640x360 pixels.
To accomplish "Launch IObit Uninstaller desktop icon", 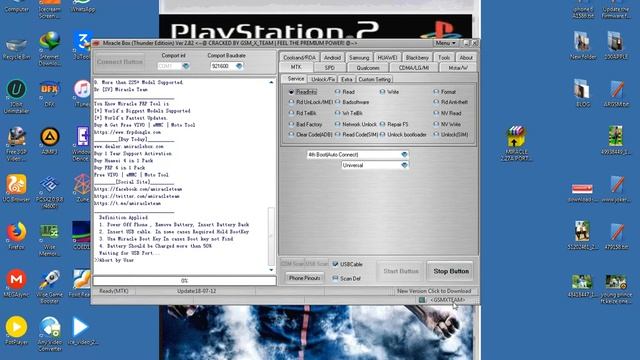I will click(16, 97).
